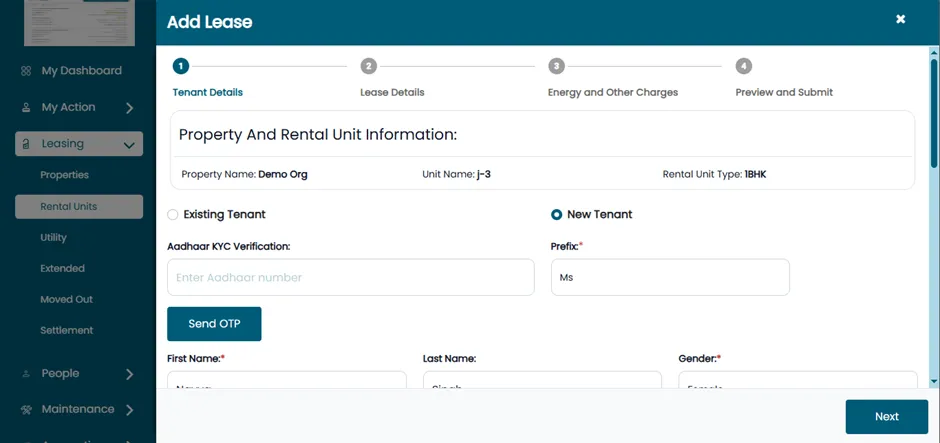The width and height of the screenshot is (940, 443).
Task: Click step 1 circle marker
Action: tap(180, 66)
